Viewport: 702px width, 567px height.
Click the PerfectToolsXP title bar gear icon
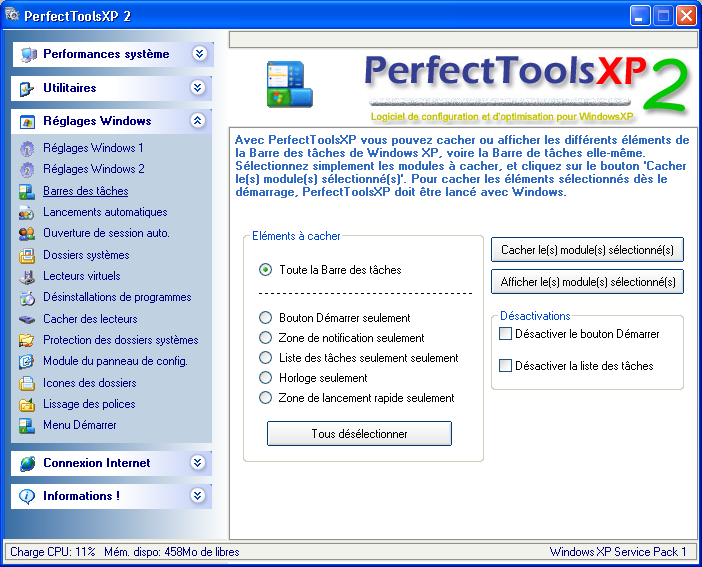tap(12, 15)
